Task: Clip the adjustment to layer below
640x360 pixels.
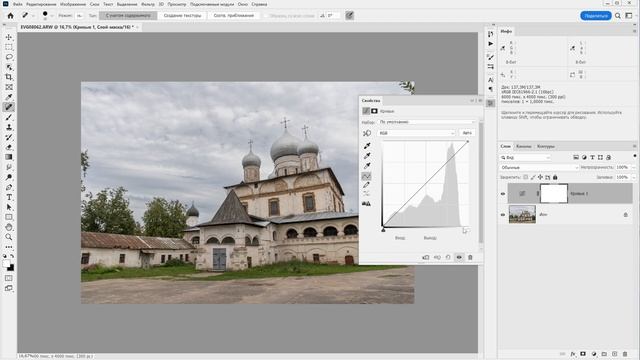Action: (426, 258)
